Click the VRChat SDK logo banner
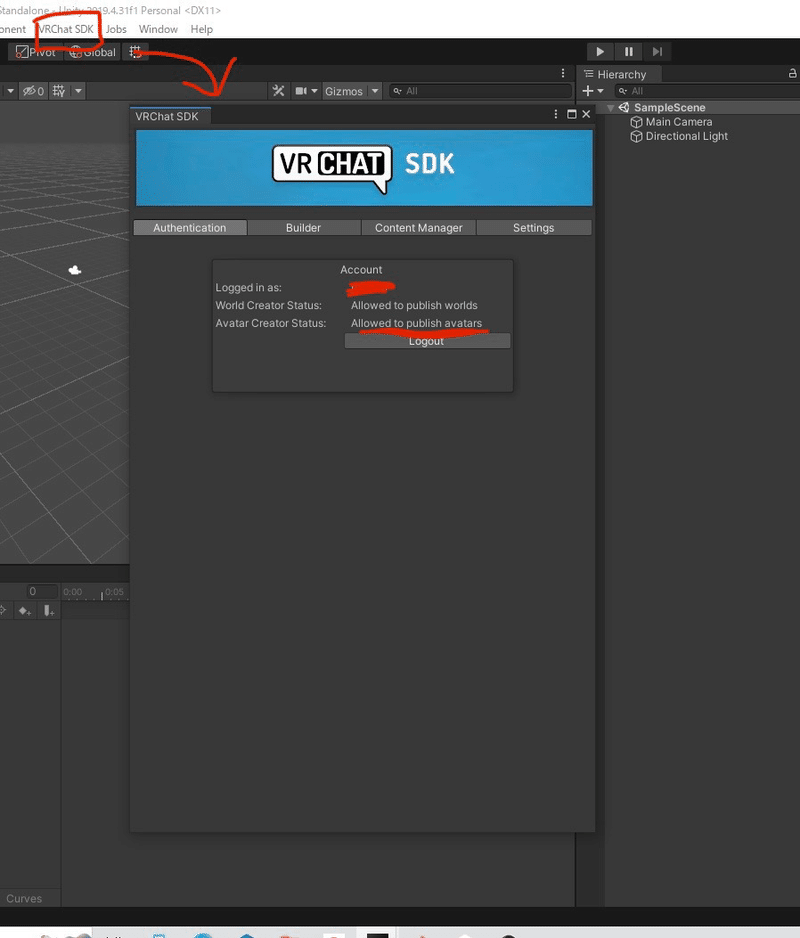Screen dimensions: 800x938 coord(364,168)
